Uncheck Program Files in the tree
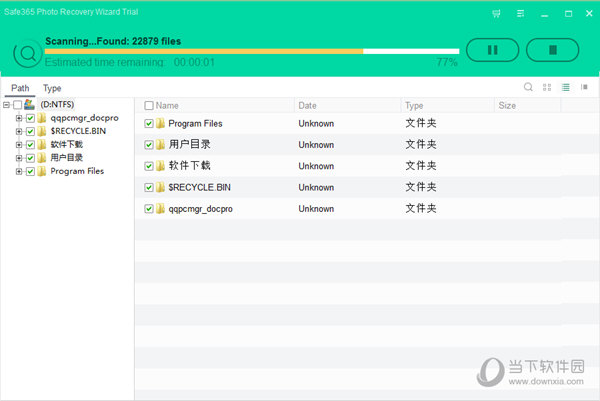 click(30, 171)
